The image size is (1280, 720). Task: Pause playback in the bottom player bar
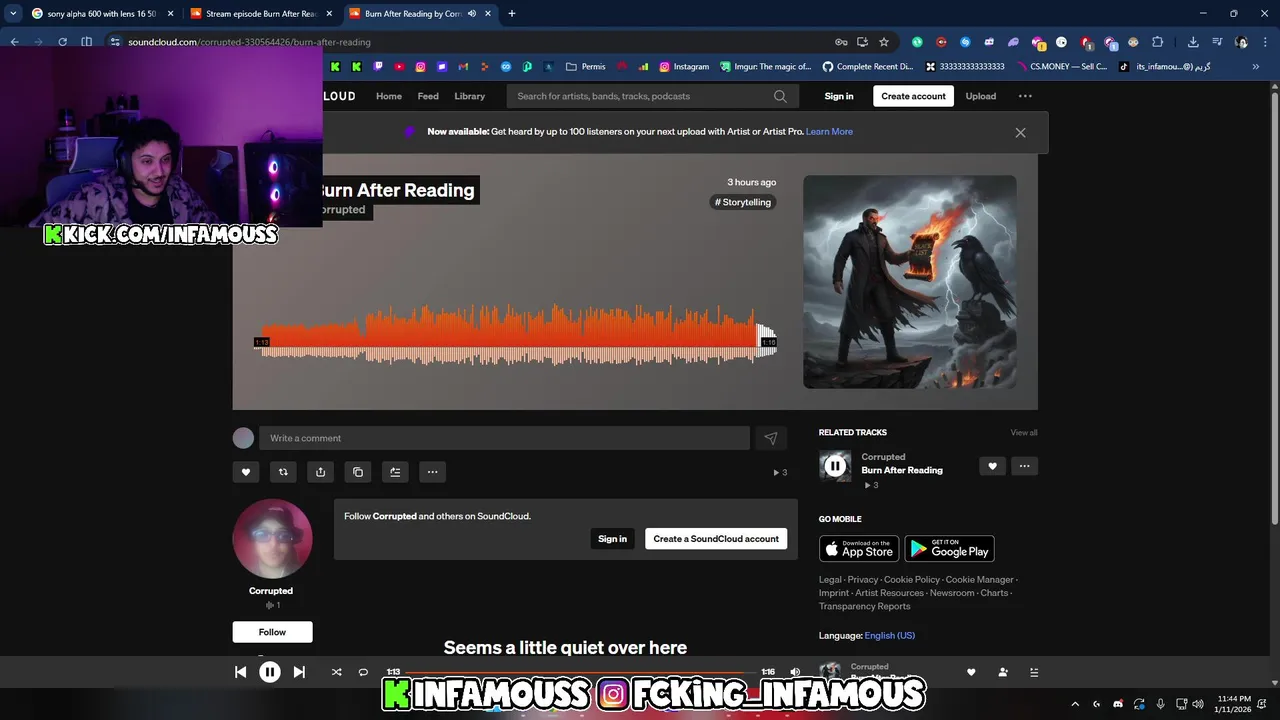click(270, 672)
